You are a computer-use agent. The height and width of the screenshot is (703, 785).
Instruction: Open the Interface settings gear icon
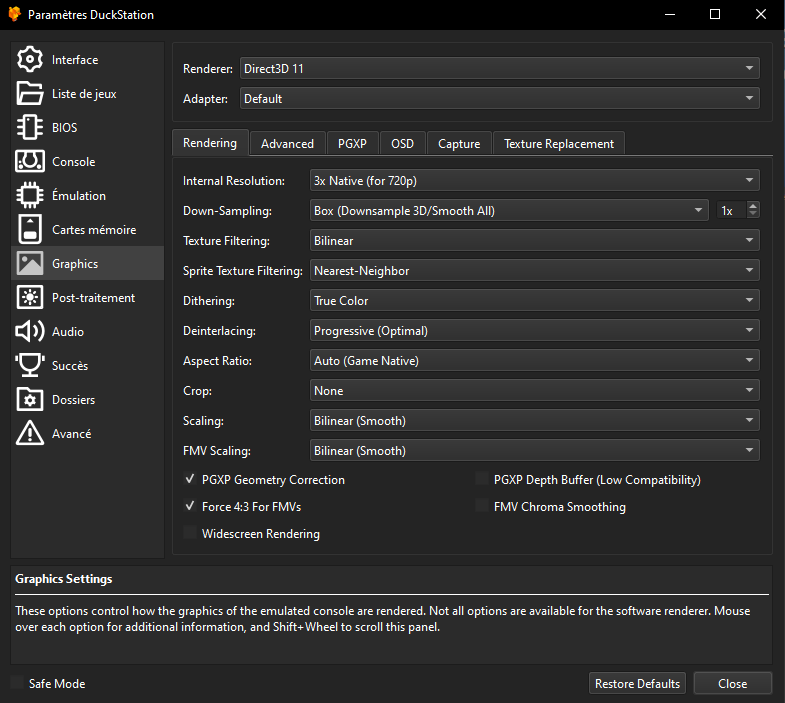click(x=30, y=60)
